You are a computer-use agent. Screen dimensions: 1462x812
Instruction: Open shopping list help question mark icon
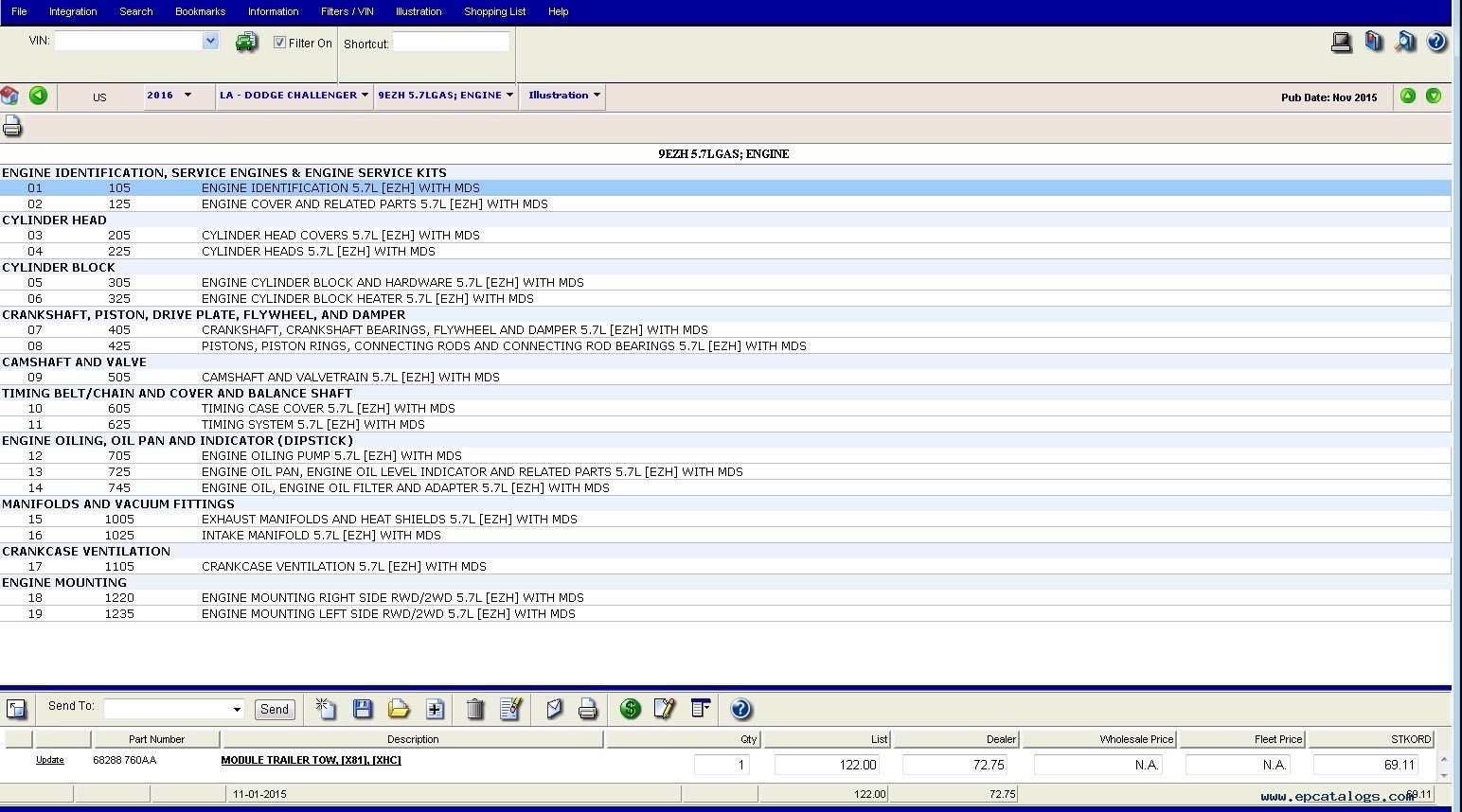pos(741,708)
